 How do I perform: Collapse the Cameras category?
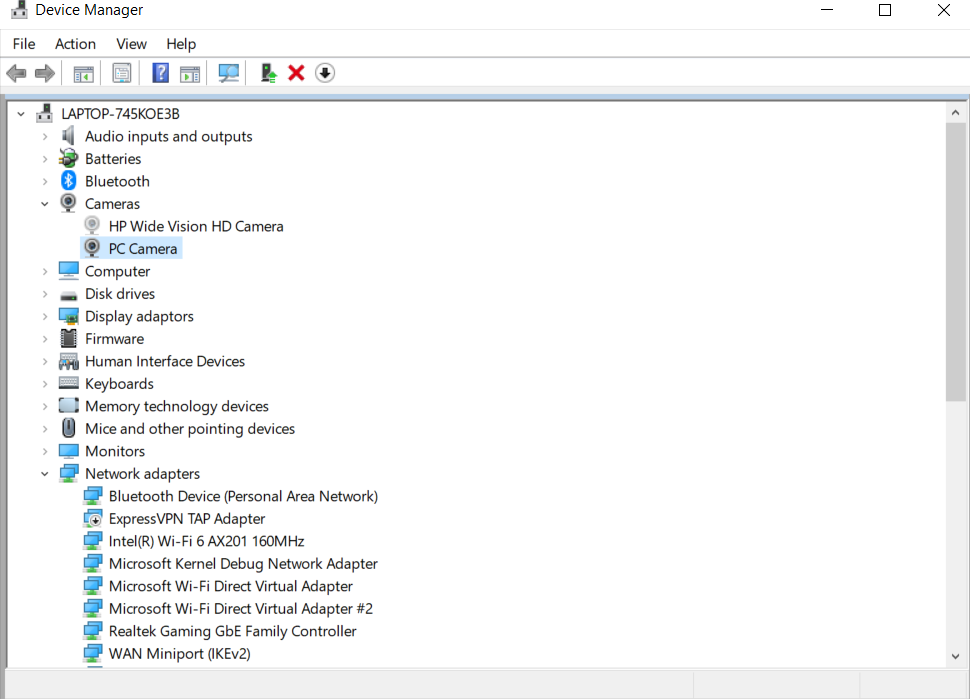45,204
